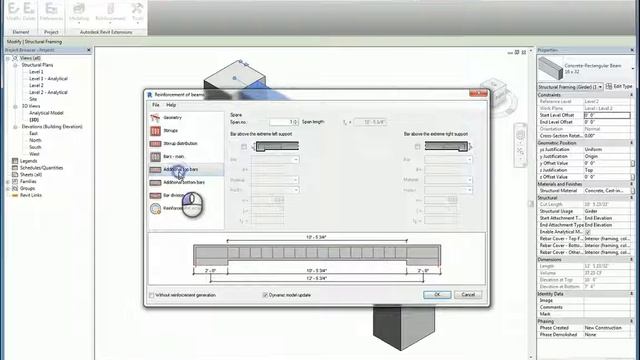Open the Analytical Model 3D view

tap(46, 113)
